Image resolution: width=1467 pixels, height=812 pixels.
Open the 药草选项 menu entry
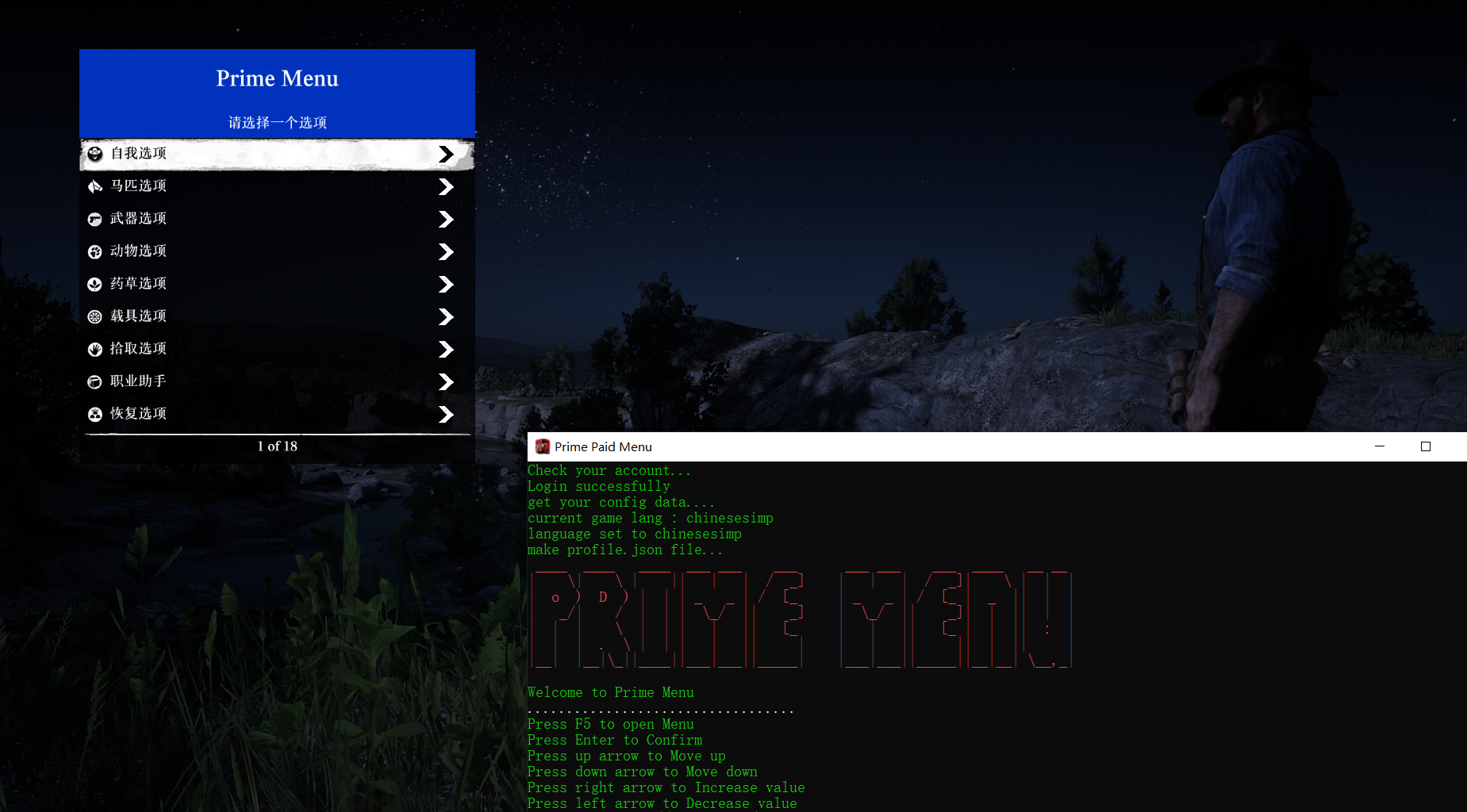click(x=277, y=284)
